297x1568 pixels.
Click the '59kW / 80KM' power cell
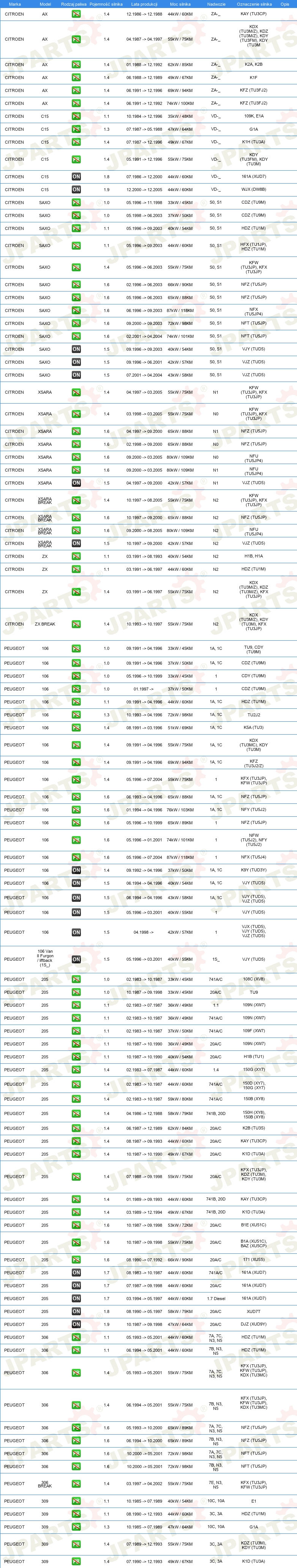[x=180, y=1099]
